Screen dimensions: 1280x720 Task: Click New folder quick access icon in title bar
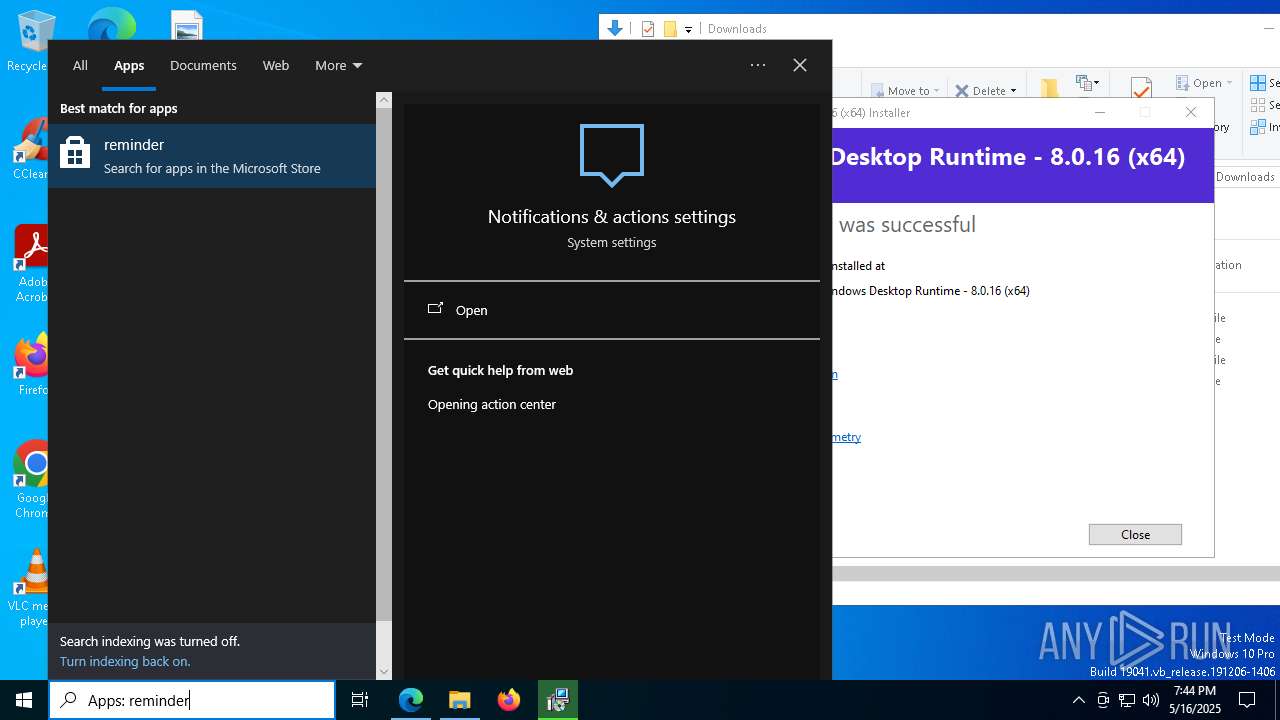(670, 29)
